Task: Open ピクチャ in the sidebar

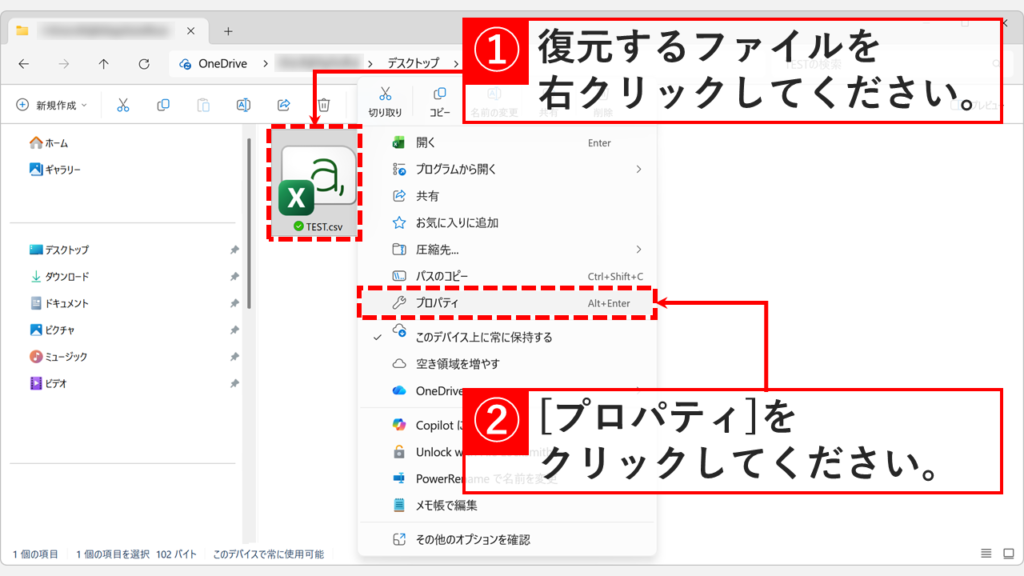Action: 52,330
